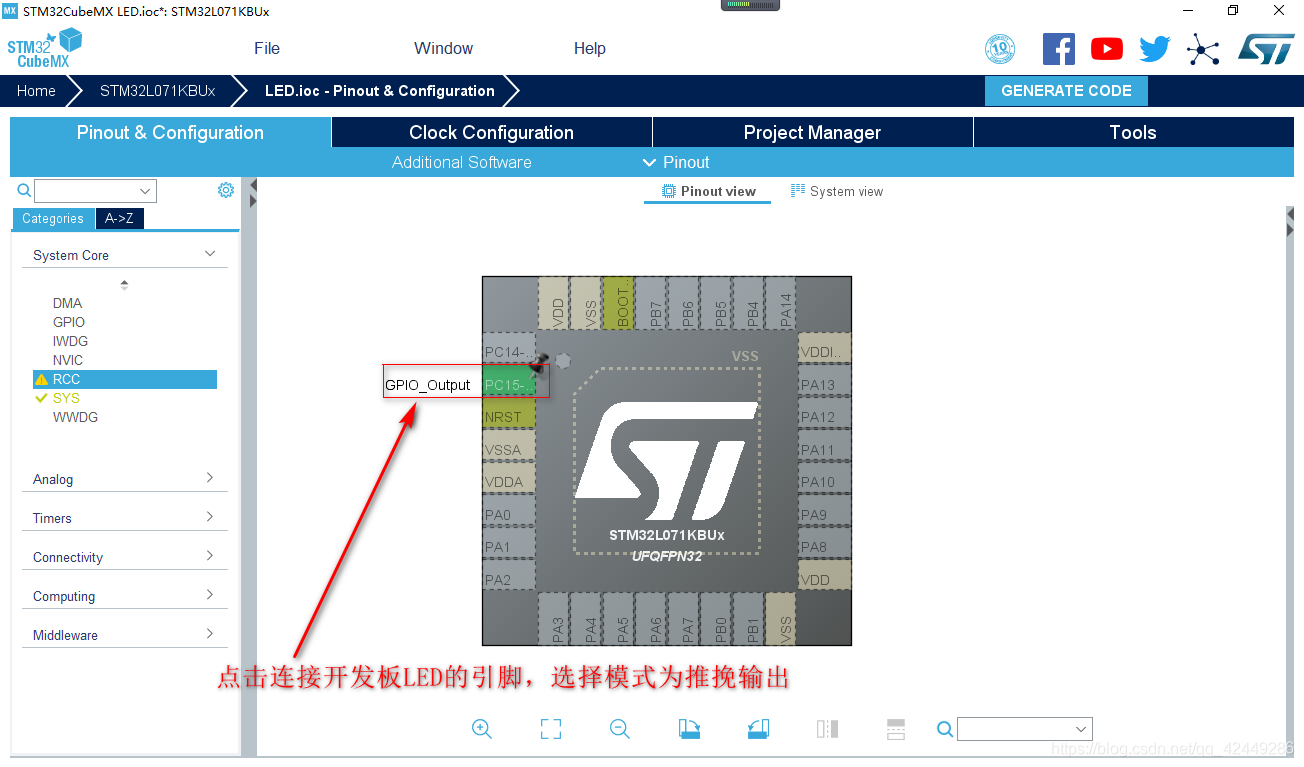Select the A->Z tab
This screenshot has width=1304, height=767.
click(x=119, y=218)
